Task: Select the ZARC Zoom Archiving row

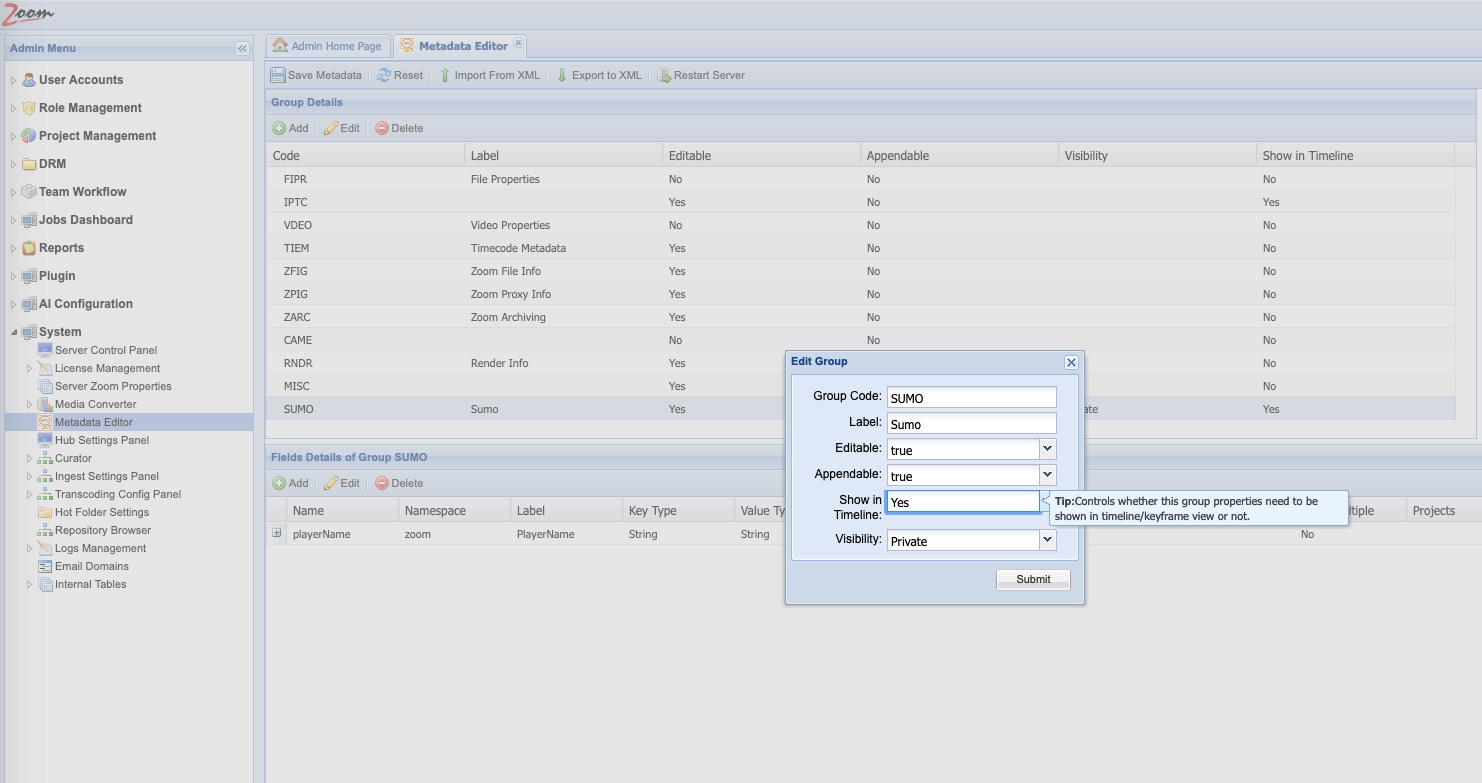Action: coord(860,317)
